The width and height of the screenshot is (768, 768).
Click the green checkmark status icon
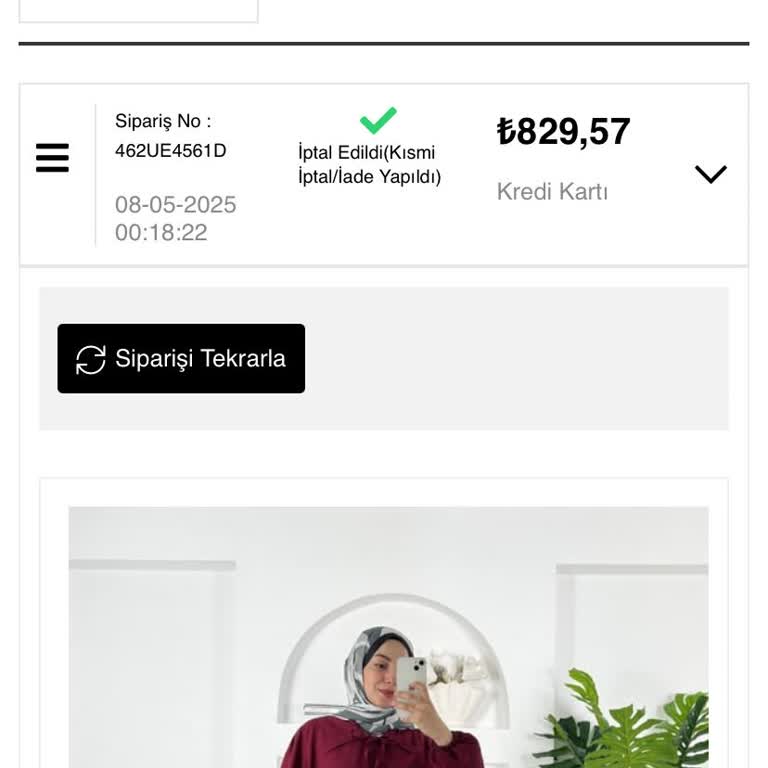point(378,121)
